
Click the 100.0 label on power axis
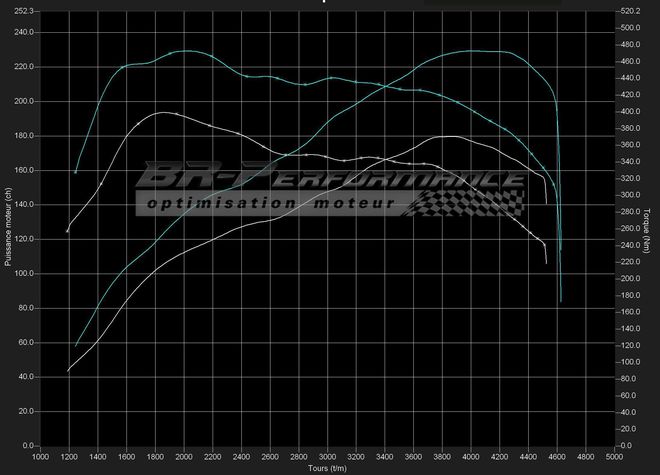pyautogui.click(x=24, y=273)
